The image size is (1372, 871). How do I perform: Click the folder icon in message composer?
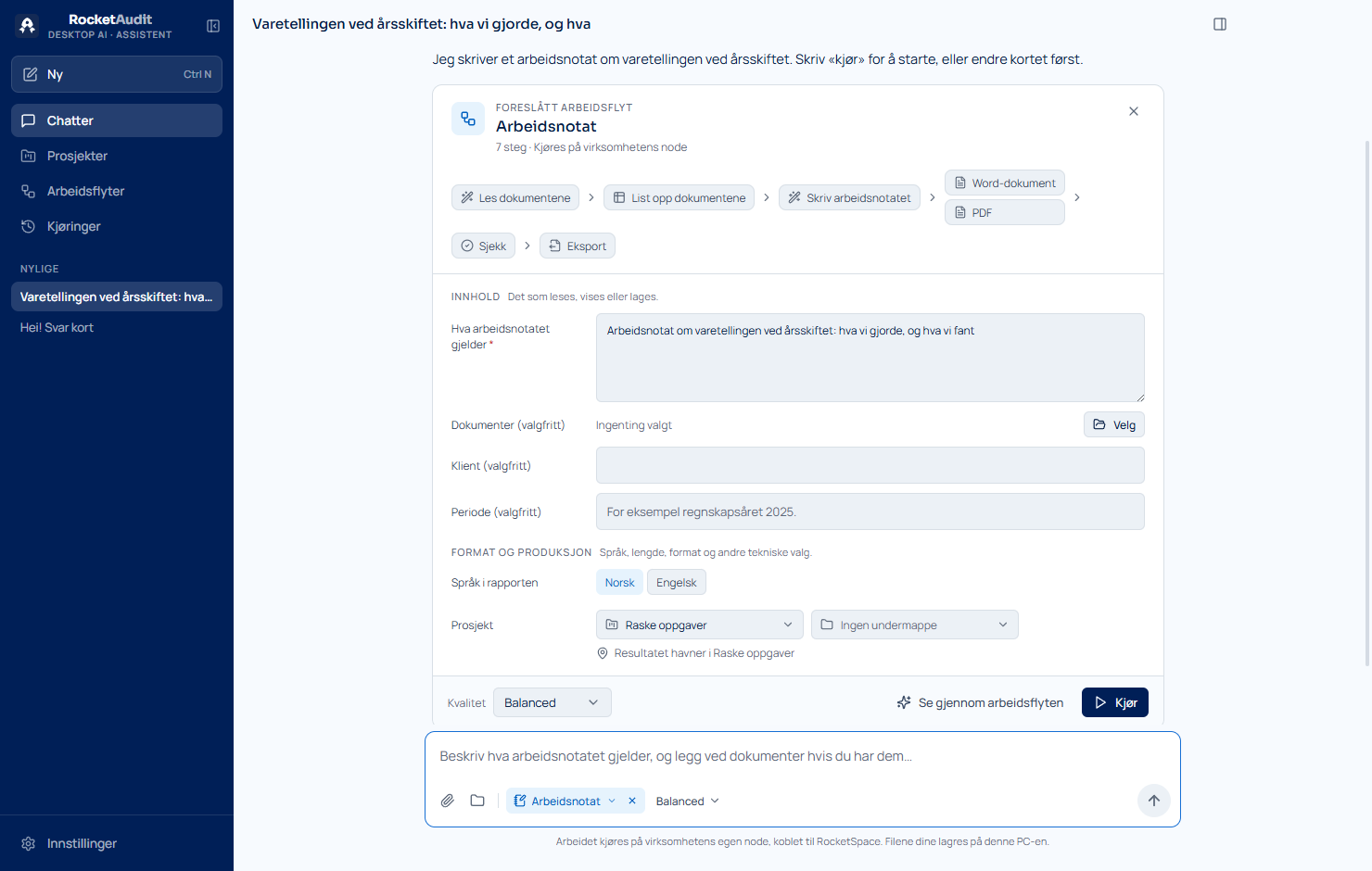coord(477,801)
